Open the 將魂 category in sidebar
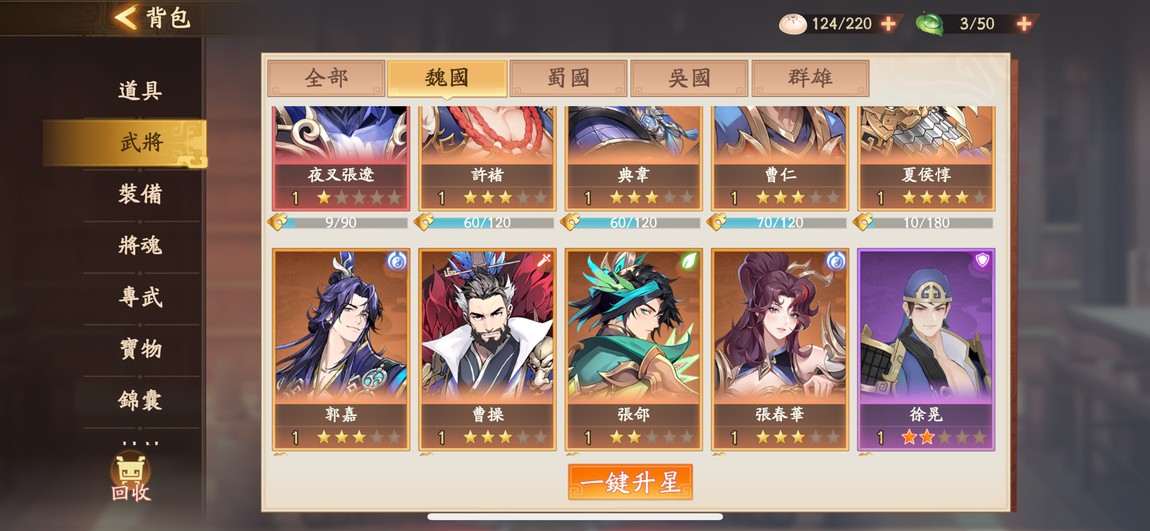 click(140, 246)
